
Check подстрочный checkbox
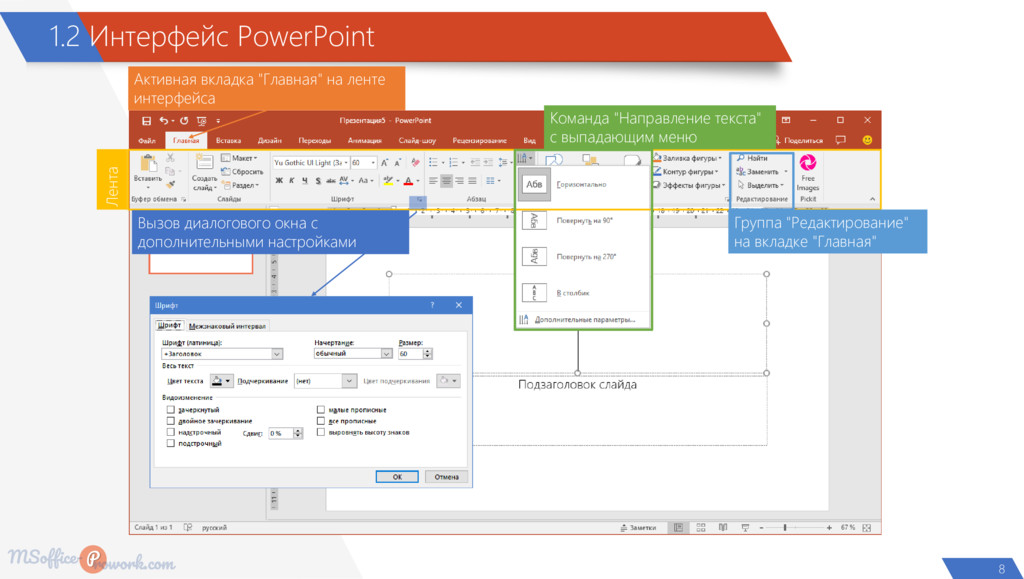(170, 443)
